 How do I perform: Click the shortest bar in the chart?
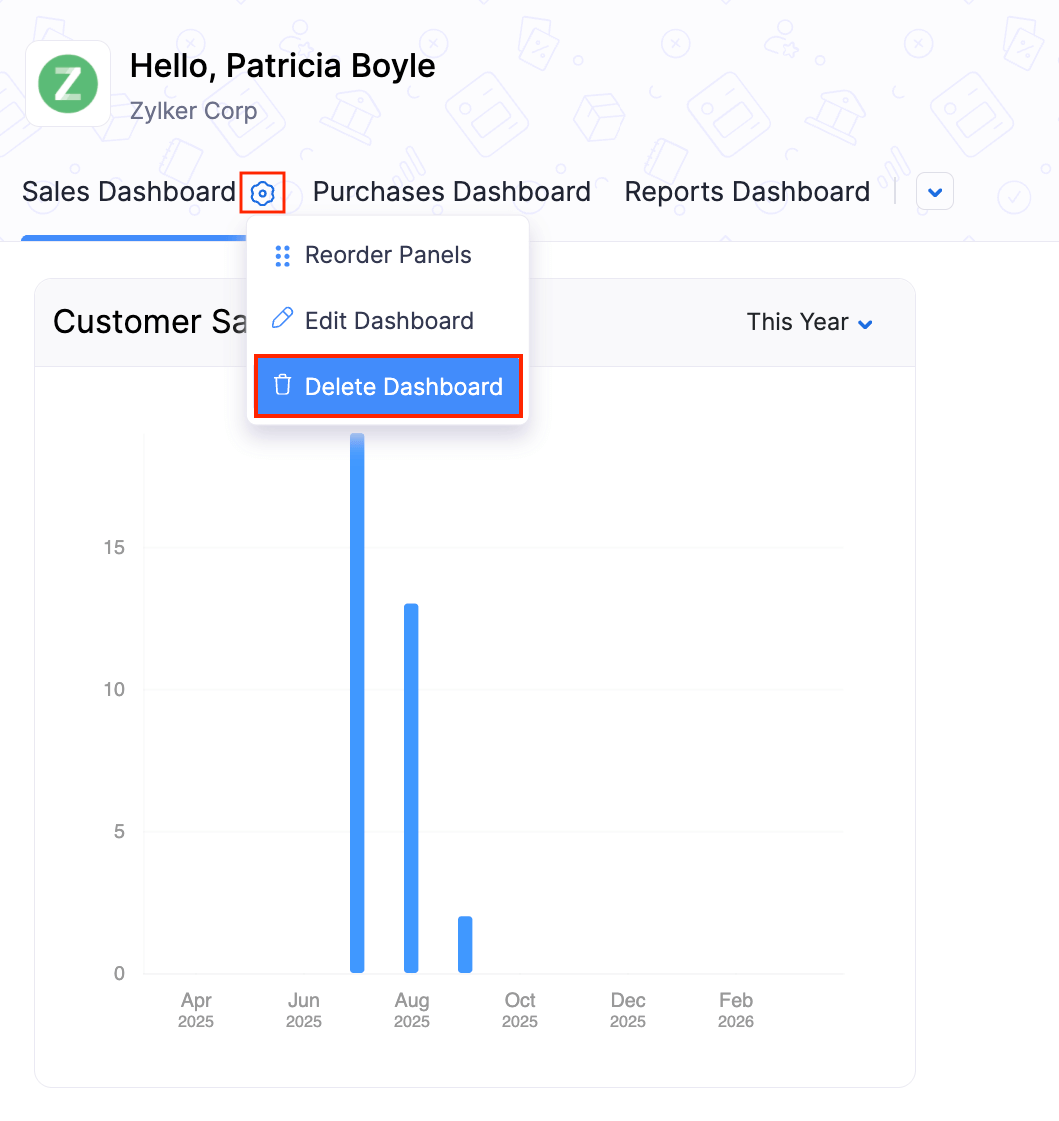465,944
